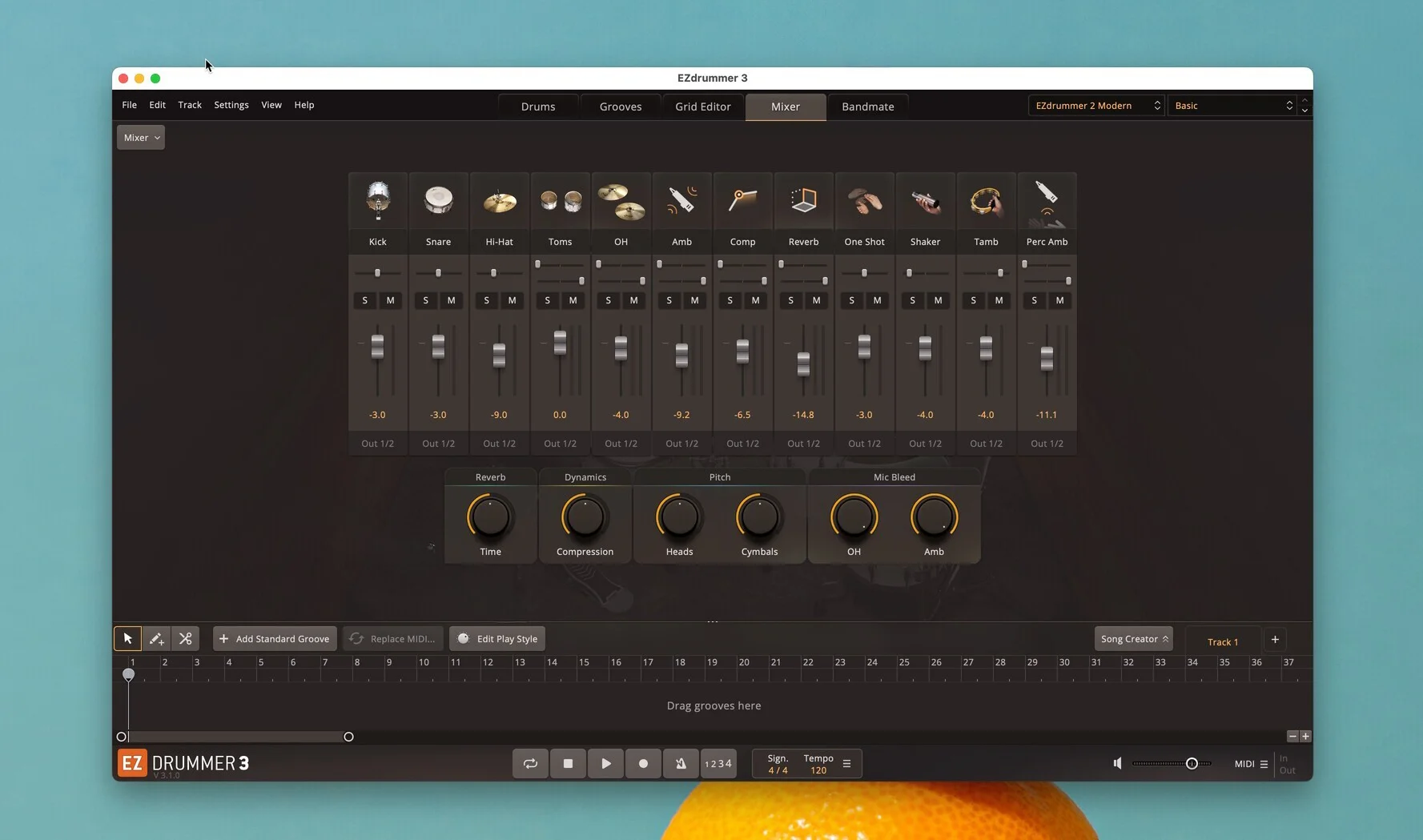Click the Edit Play Style button
This screenshot has width=1423, height=840.
pyautogui.click(x=497, y=639)
